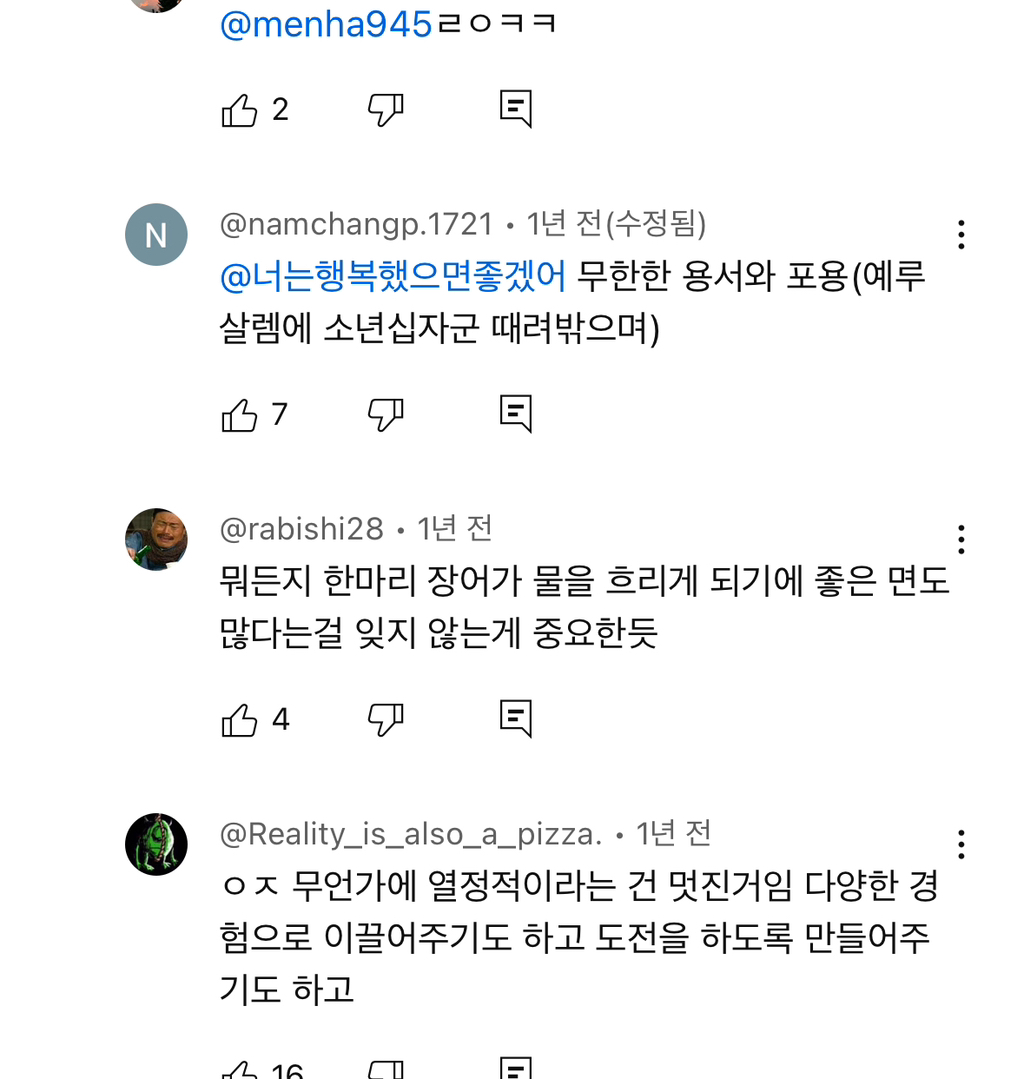
Task: Click the dislike icon on @namchangp.1721's comment
Action: point(387,414)
